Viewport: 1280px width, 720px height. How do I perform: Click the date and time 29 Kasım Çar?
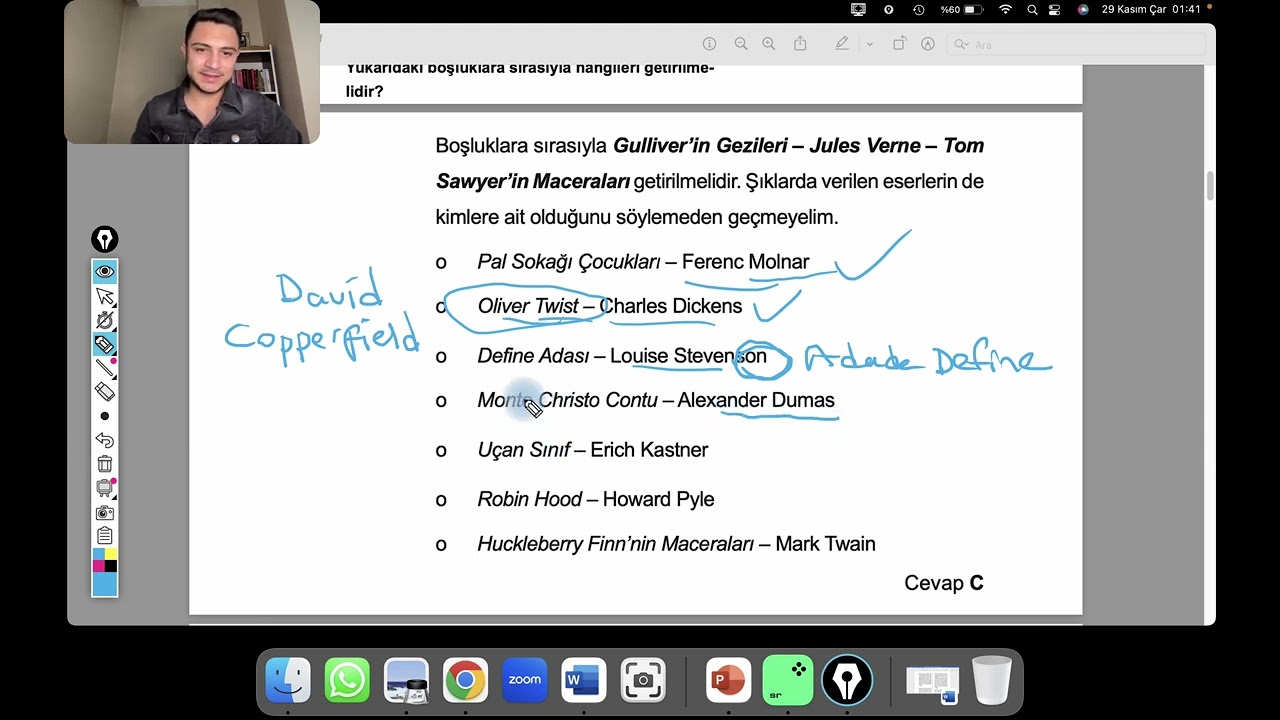(1151, 10)
